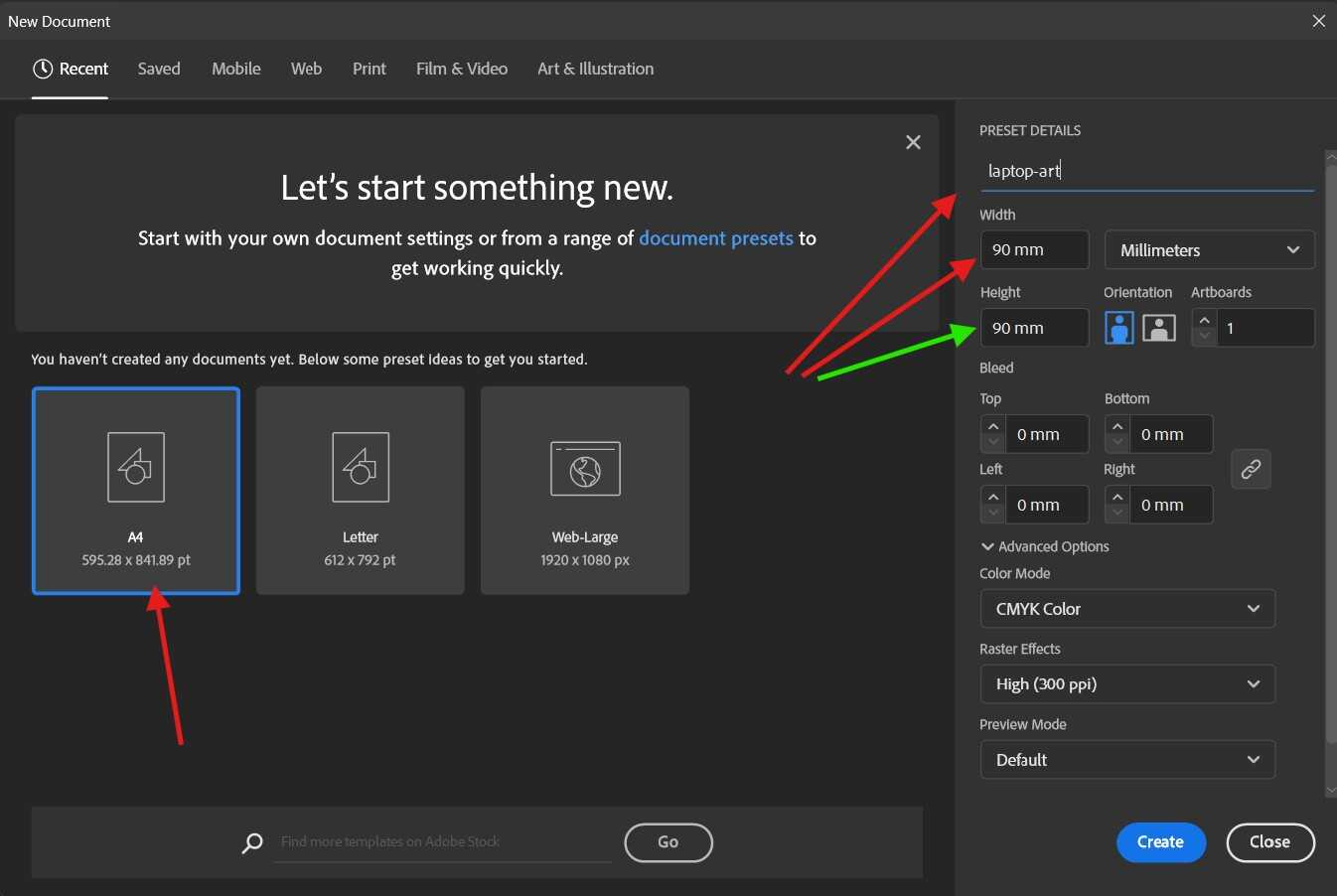Open the CMYK Color mode dropdown

tap(1127, 609)
